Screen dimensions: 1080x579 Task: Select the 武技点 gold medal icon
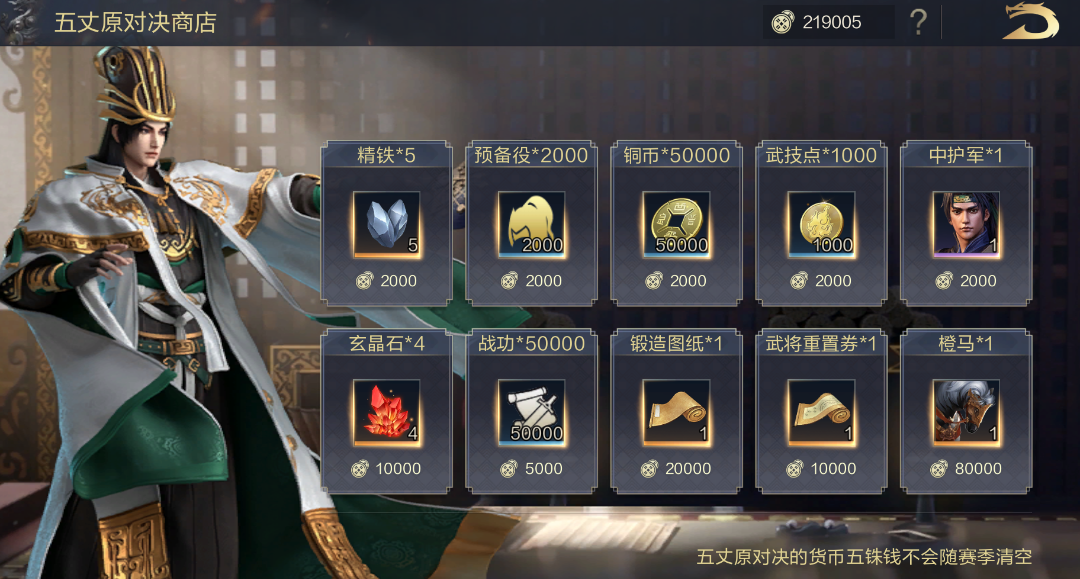pos(821,224)
